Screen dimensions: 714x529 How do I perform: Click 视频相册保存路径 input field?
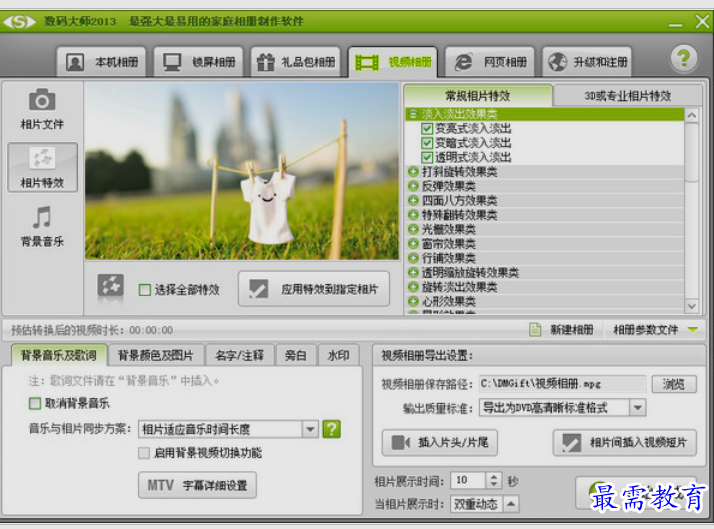[x=562, y=384]
